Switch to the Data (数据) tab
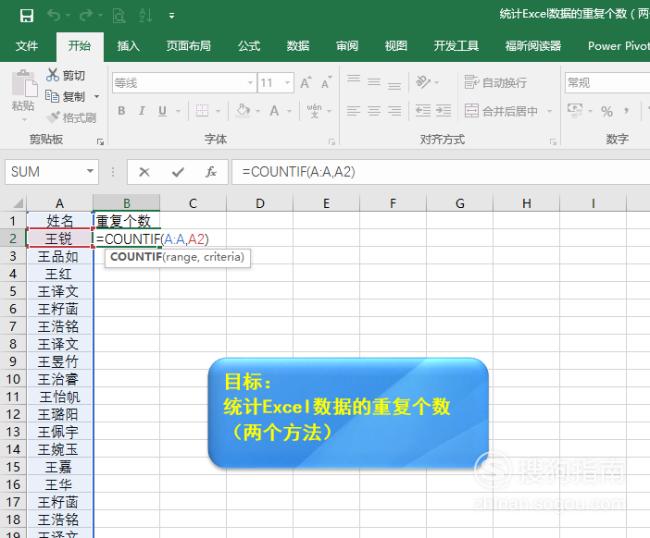 (x=298, y=46)
